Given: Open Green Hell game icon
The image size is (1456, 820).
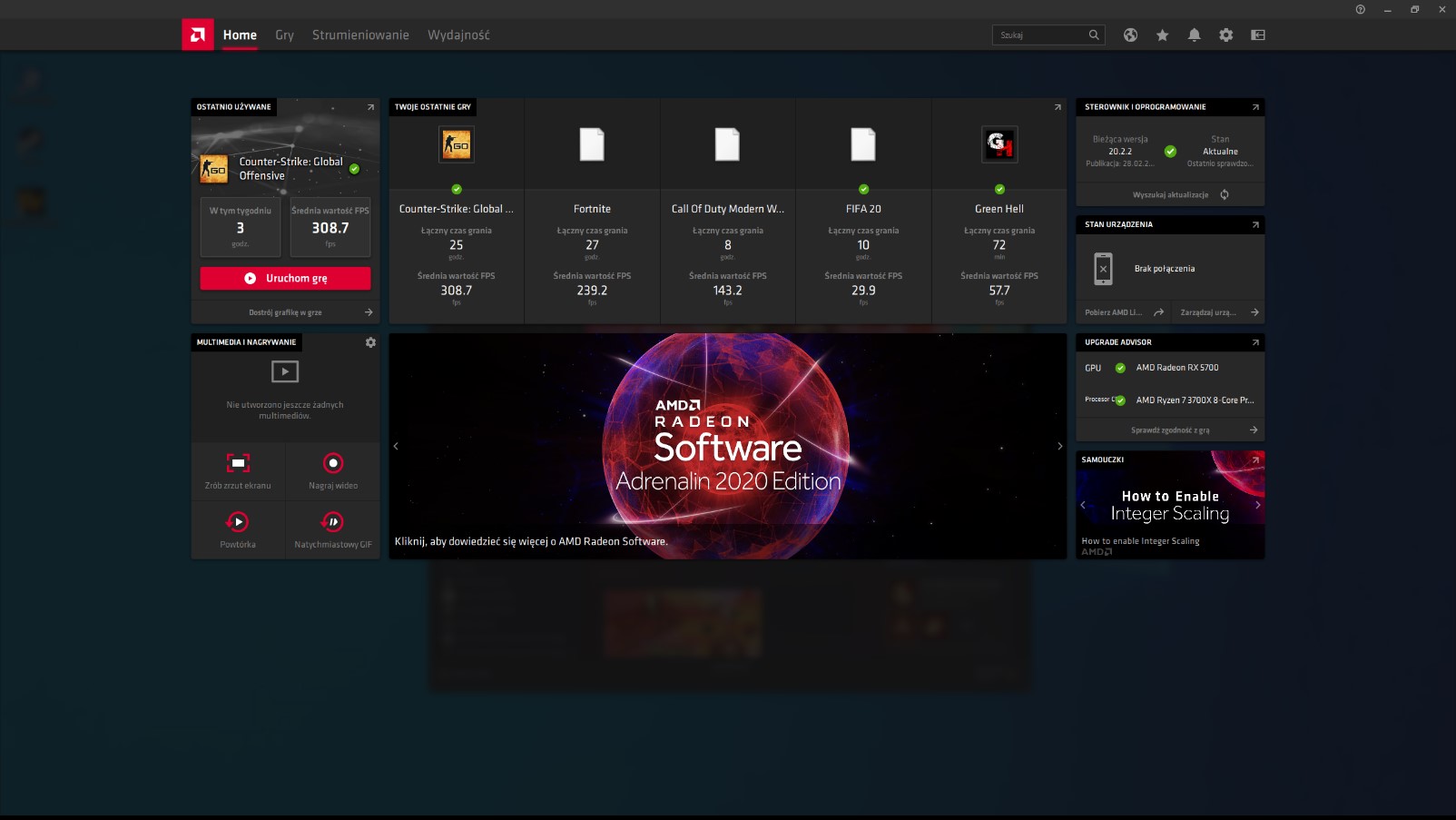Looking at the screenshot, I should (x=999, y=144).
